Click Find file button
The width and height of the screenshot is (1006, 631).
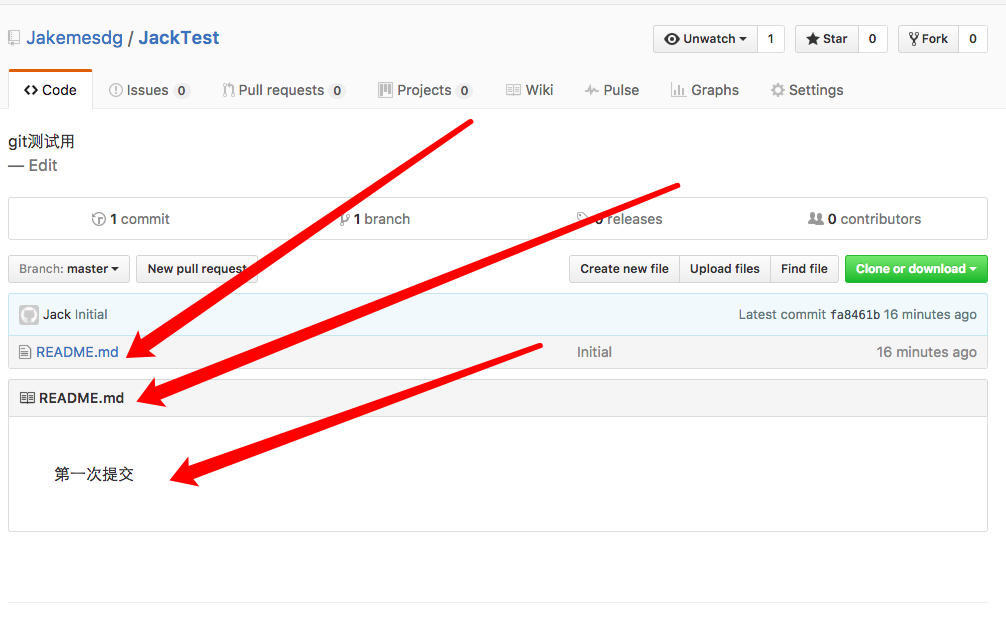pyautogui.click(x=805, y=269)
